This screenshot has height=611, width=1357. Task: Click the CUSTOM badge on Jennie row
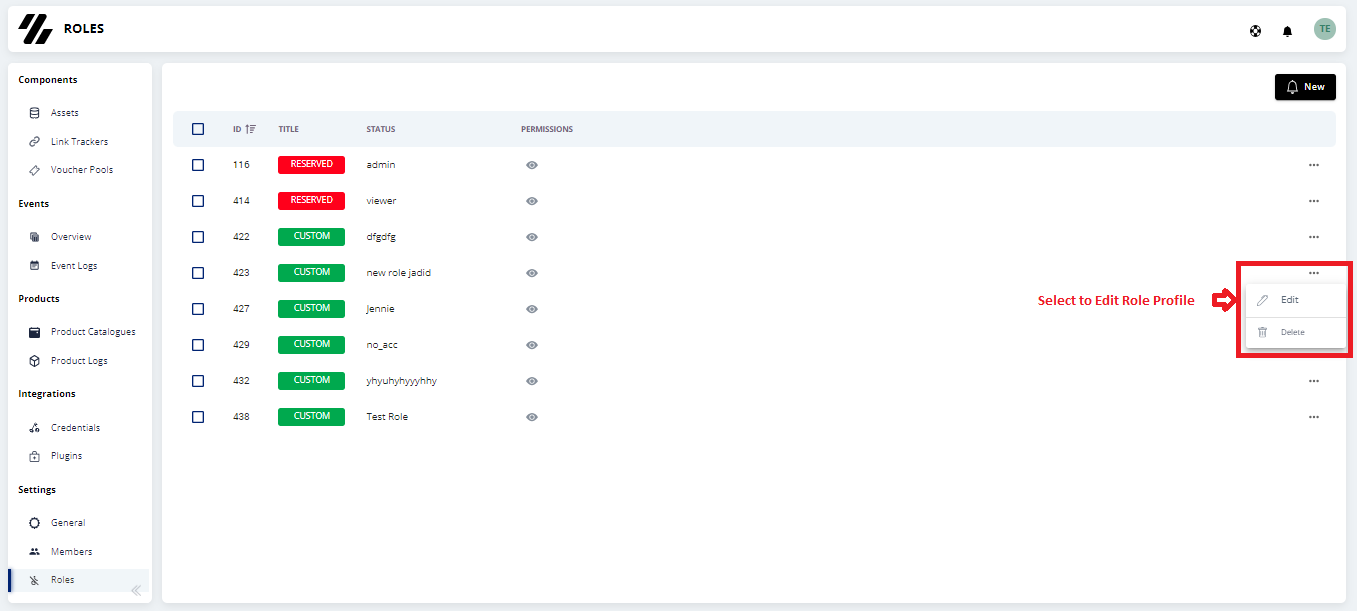pyautogui.click(x=311, y=308)
